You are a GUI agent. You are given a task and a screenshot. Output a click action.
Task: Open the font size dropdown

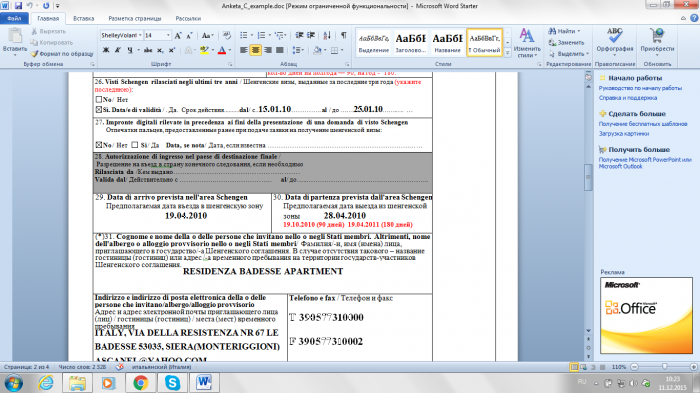pyautogui.click(x=168, y=35)
